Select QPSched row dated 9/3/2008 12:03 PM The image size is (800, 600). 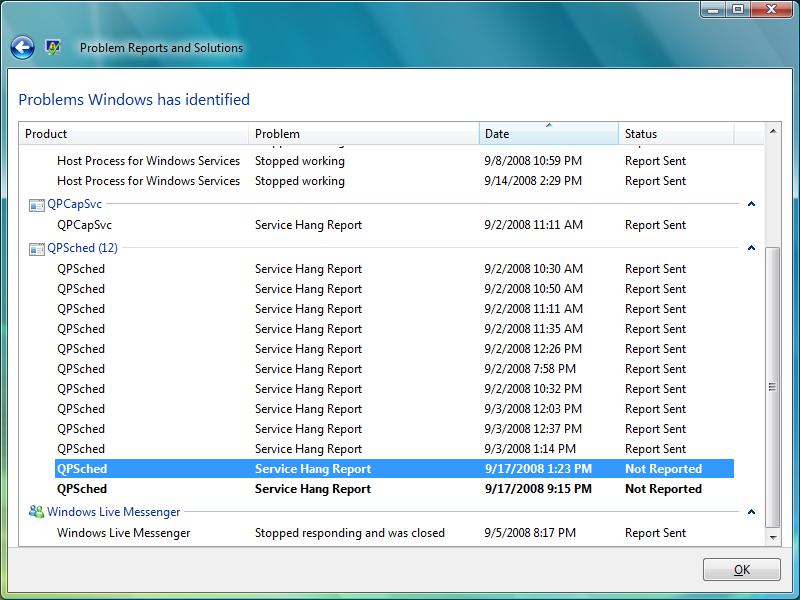click(394, 409)
